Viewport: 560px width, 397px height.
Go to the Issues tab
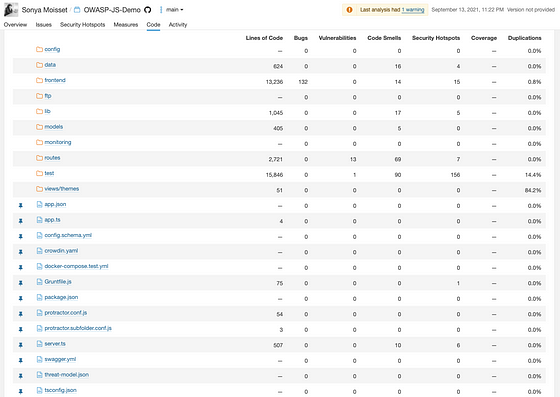(44, 25)
